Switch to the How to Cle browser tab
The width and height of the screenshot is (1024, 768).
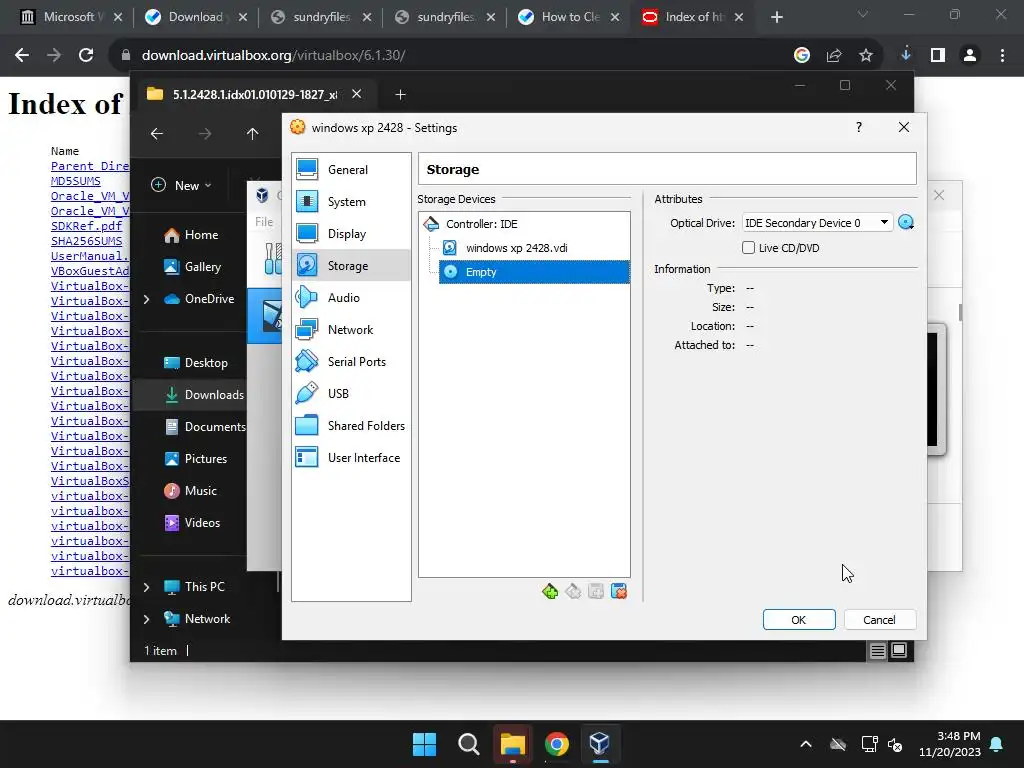[x=567, y=17]
